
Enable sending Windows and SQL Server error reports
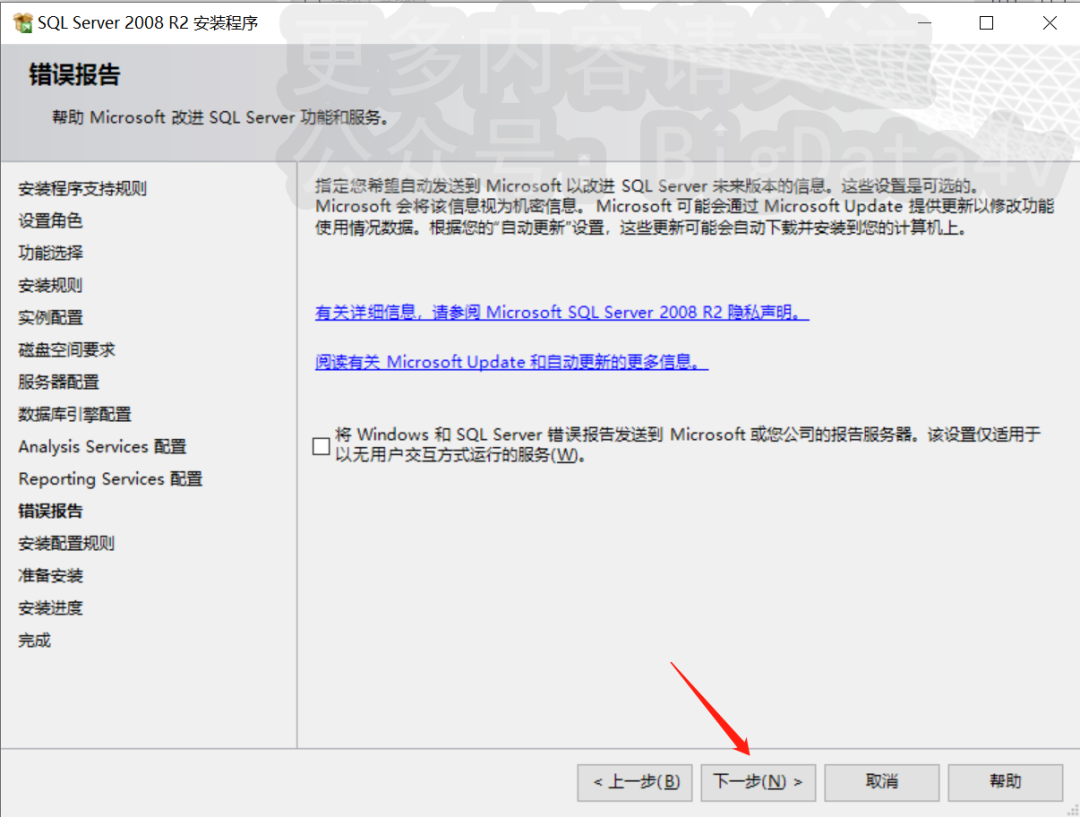[321, 446]
